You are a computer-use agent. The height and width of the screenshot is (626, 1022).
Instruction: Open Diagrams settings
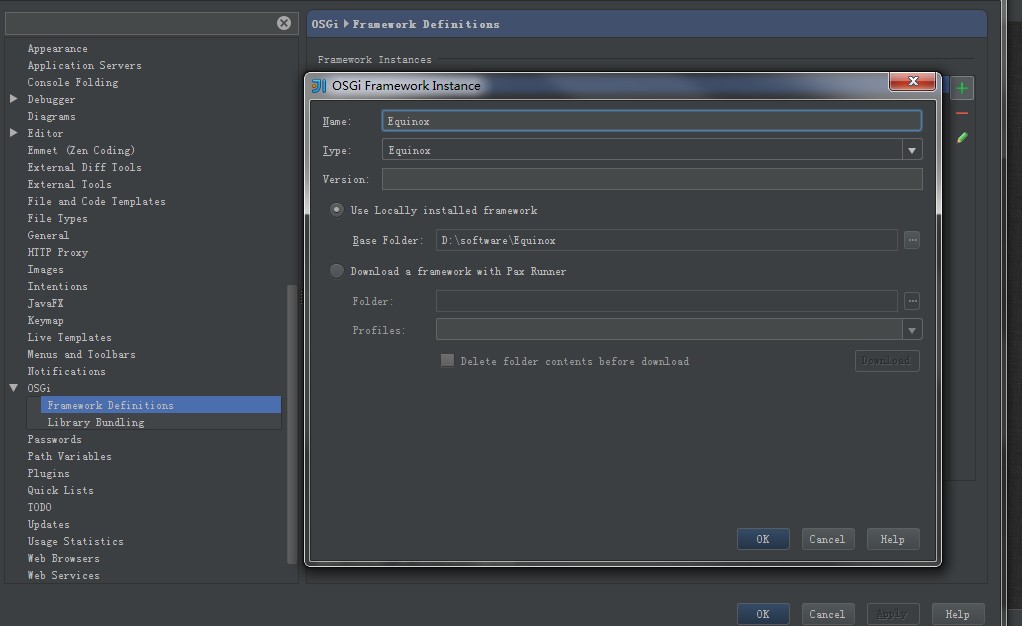point(51,116)
